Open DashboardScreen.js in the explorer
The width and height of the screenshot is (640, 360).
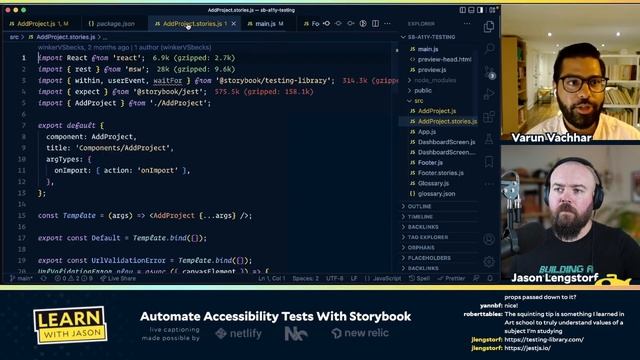coord(446,142)
